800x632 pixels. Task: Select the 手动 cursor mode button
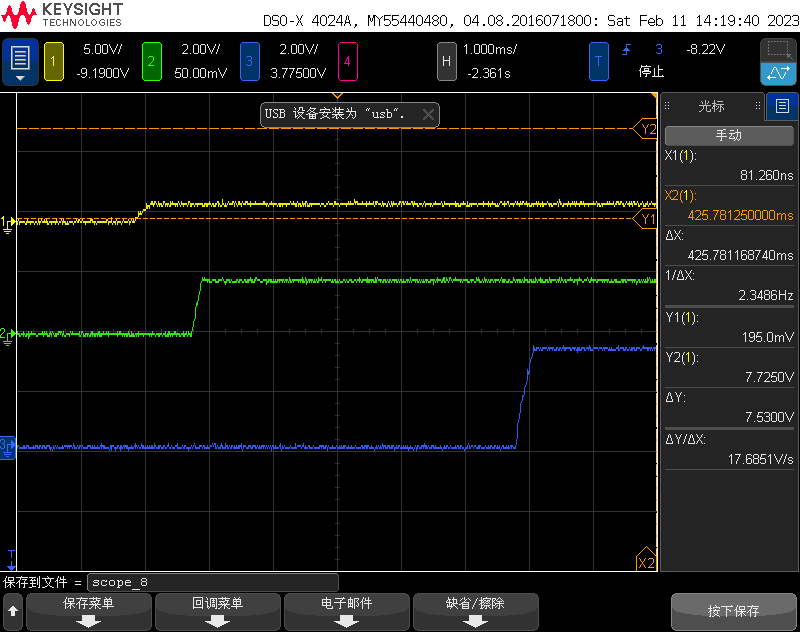[x=729, y=135]
